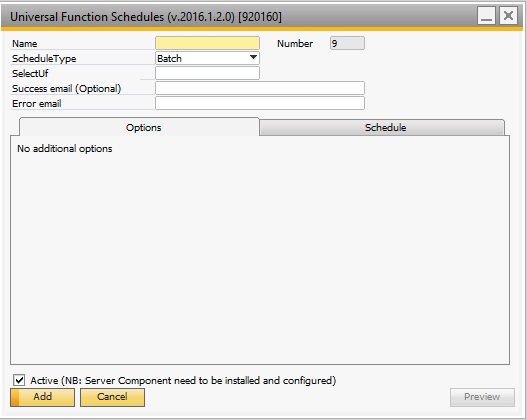
Task: Toggle the Active checkbox
Action: (19, 380)
